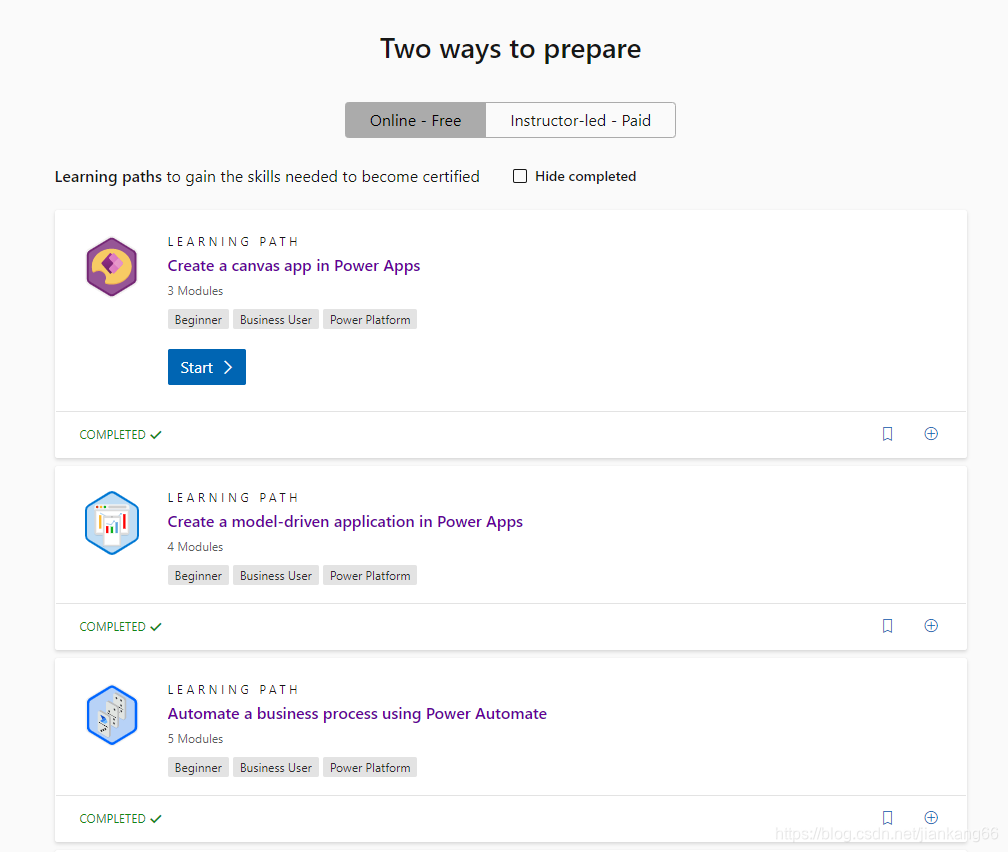
Task: Tick the Hide completed checkbox
Action: click(x=519, y=176)
